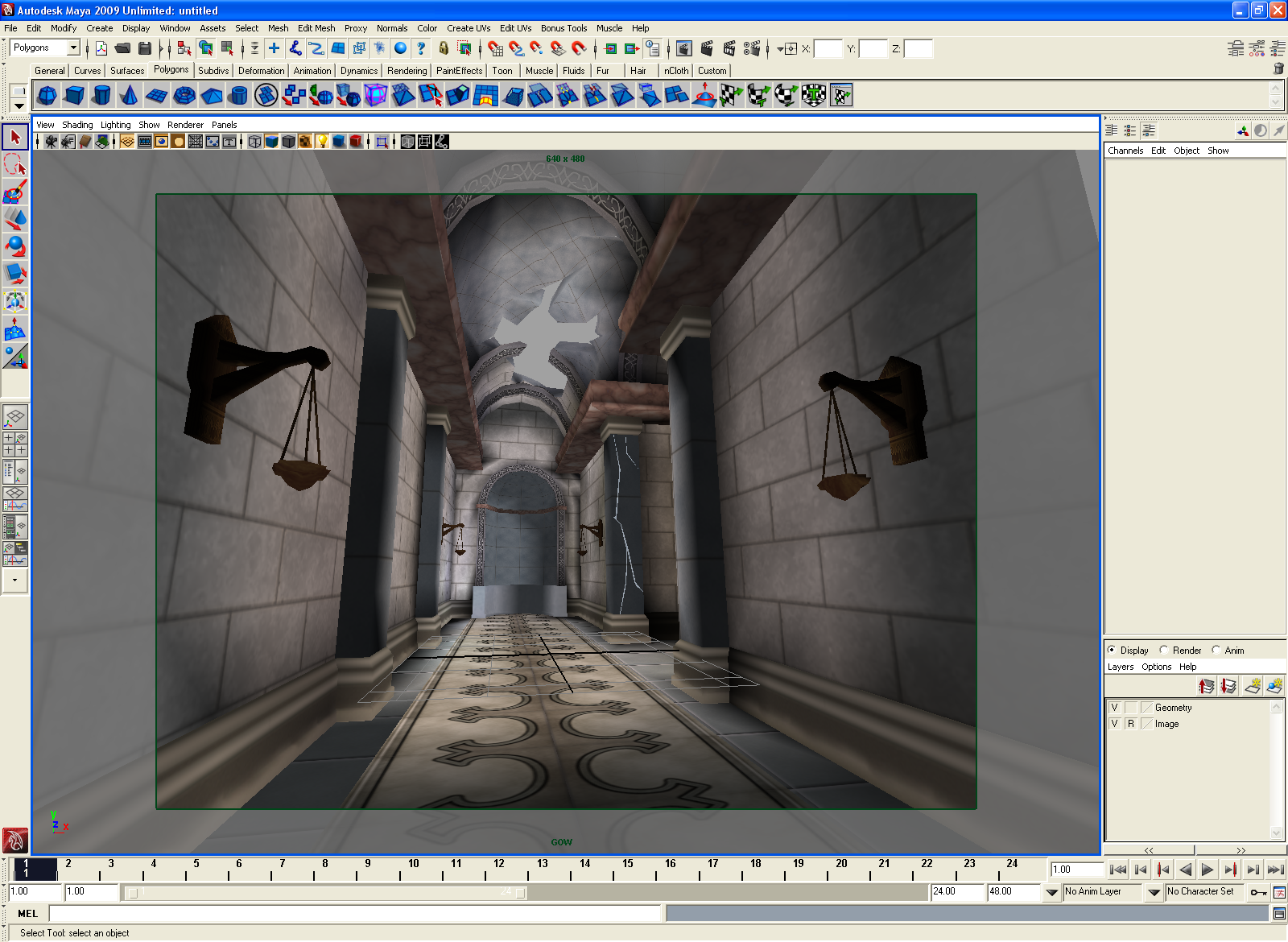Click the Render Current Frame clapperboard icon
1288x942 pixels.
click(x=707, y=48)
